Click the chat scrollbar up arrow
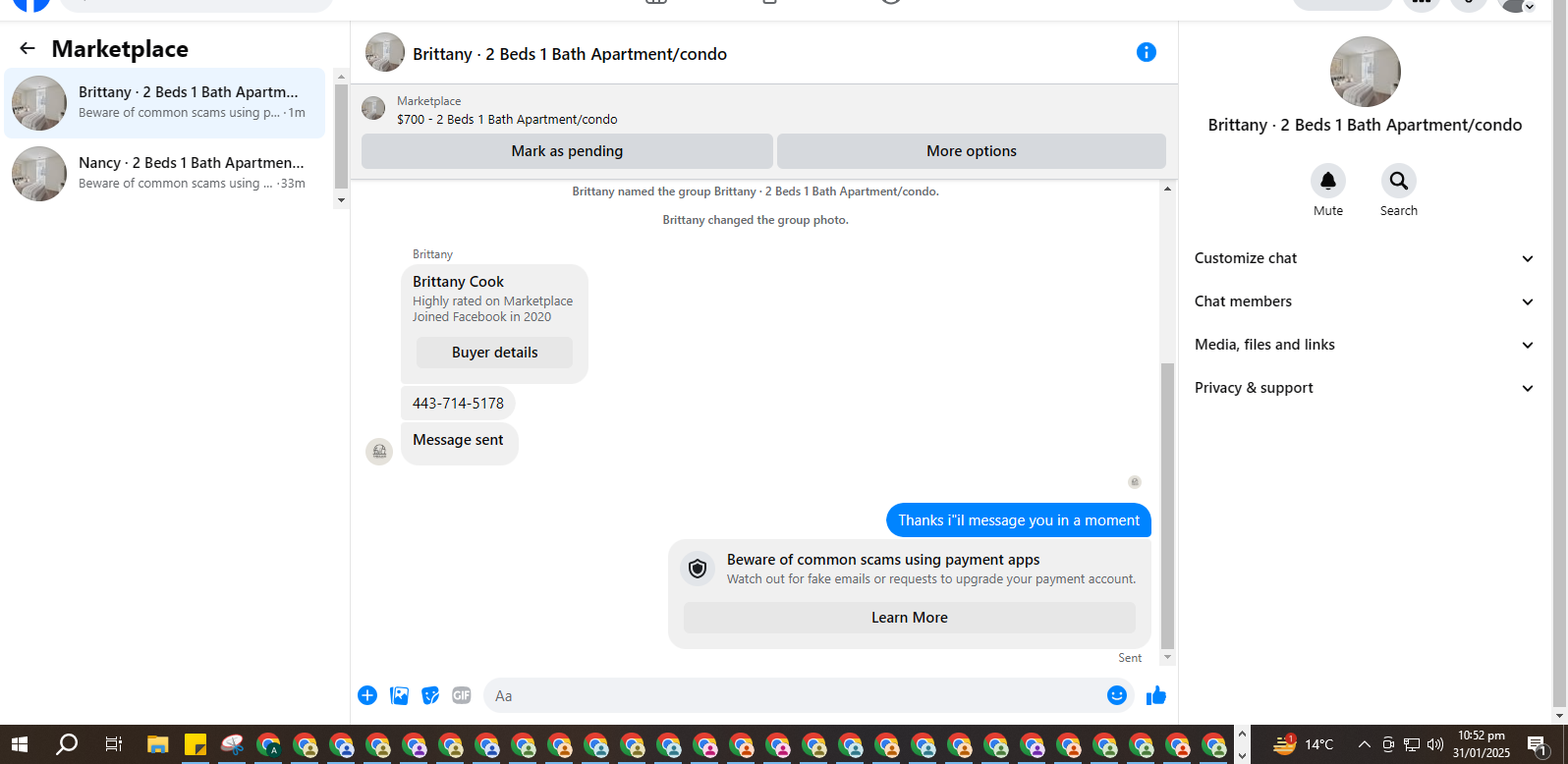 [x=1167, y=189]
